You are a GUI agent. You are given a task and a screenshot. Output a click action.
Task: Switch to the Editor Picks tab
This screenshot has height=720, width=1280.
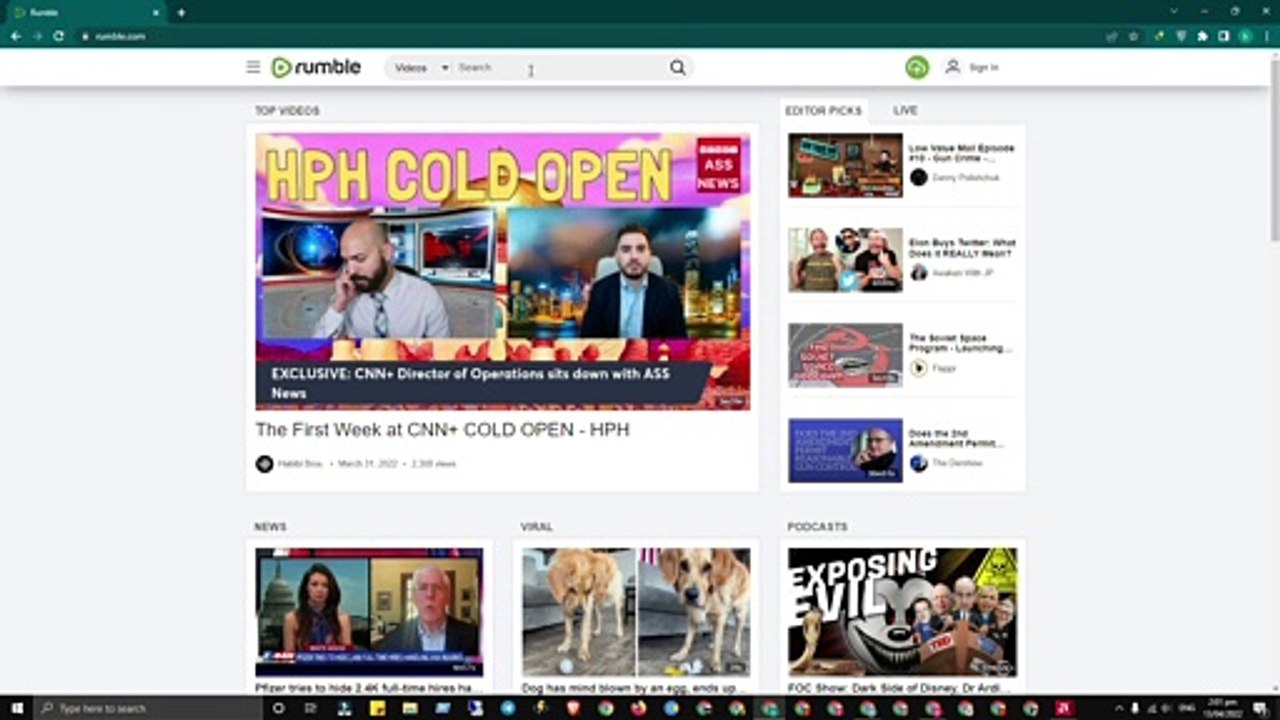click(x=823, y=110)
